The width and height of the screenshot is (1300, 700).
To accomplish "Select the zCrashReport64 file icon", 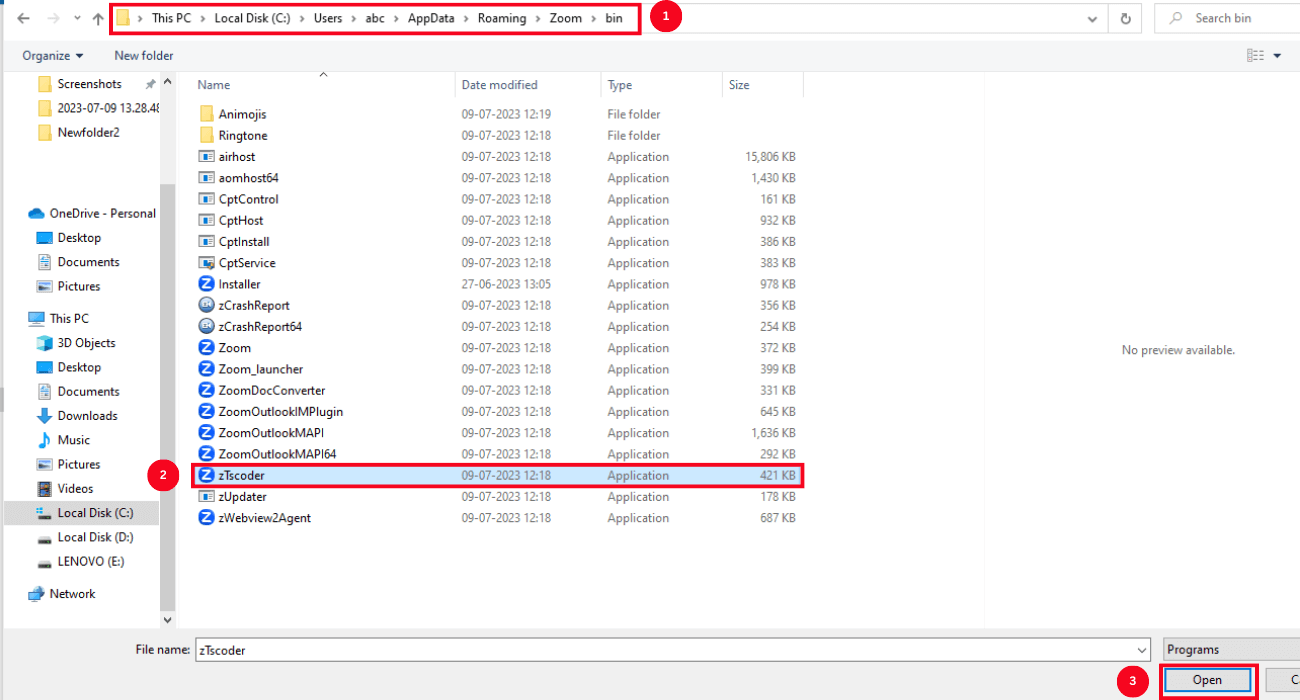I will 207,327.
